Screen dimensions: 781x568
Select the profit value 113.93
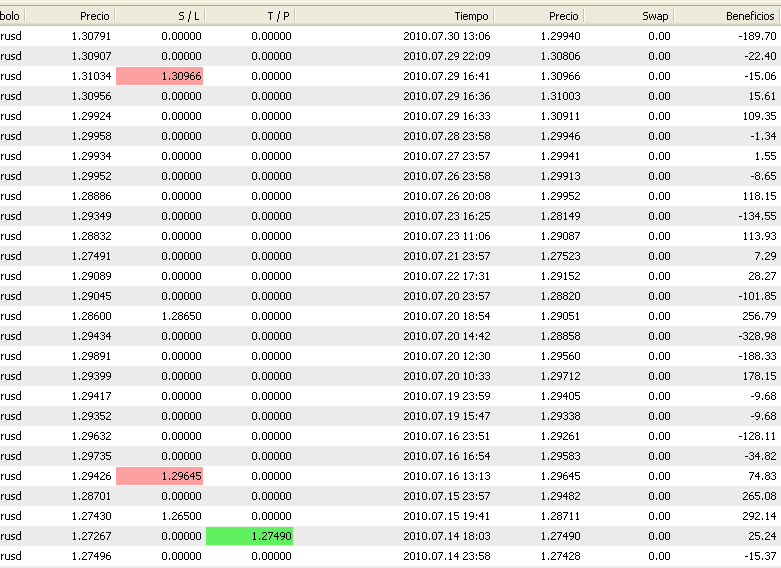click(760, 236)
